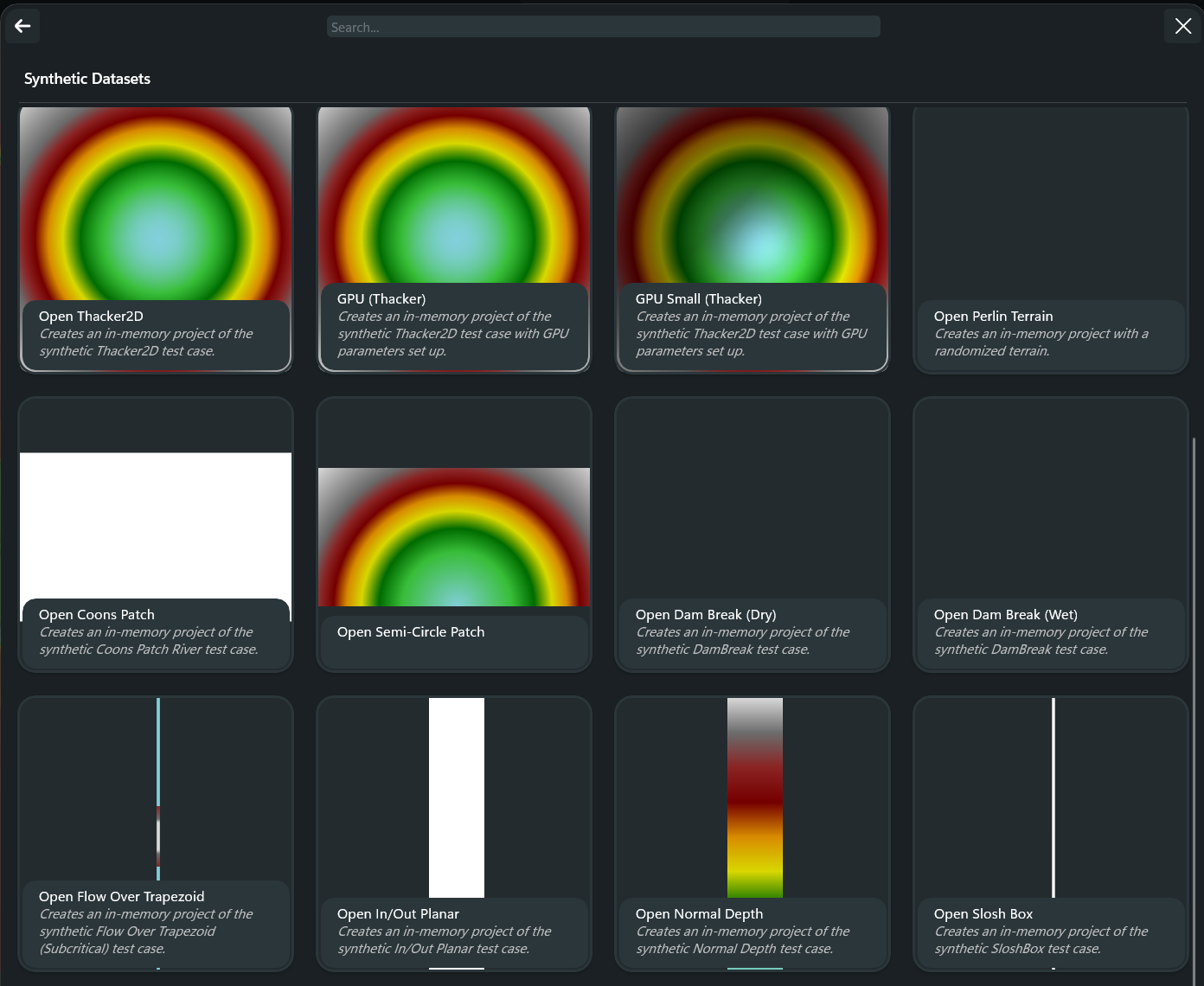Choose the Open Slosh Box dataset

coord(1051,932)
